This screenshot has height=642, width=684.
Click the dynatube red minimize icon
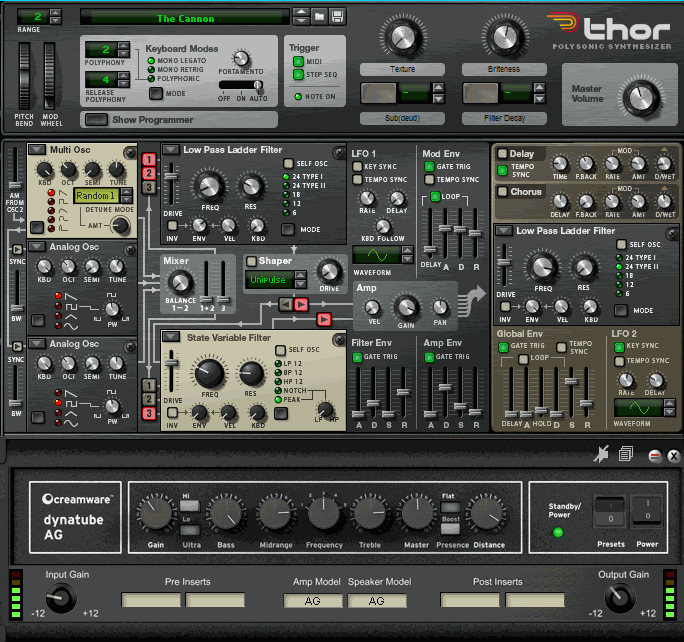pyautogui.click(x=655, y=456)
